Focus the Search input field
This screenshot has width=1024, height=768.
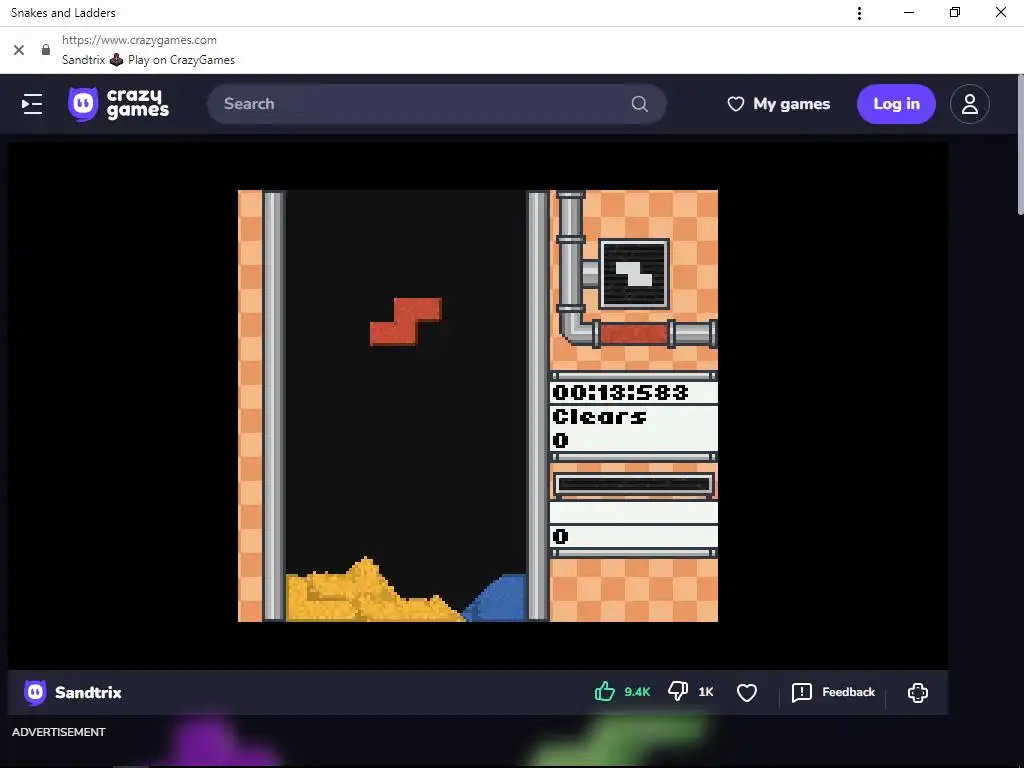click(436, 104)
